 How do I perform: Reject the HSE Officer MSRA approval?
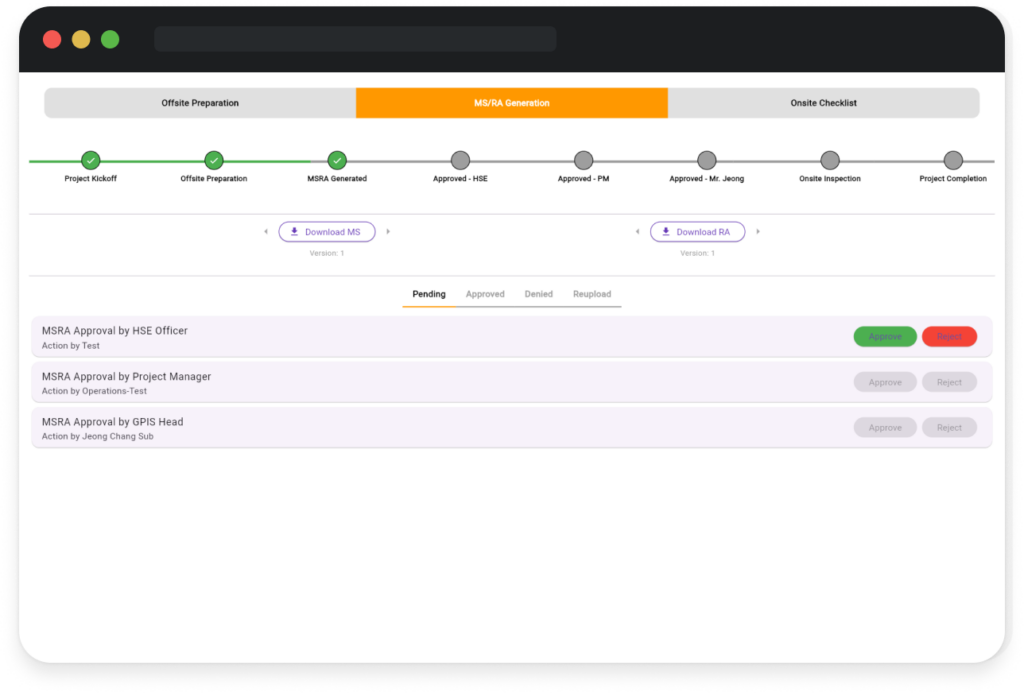click(x=949, y=337)
